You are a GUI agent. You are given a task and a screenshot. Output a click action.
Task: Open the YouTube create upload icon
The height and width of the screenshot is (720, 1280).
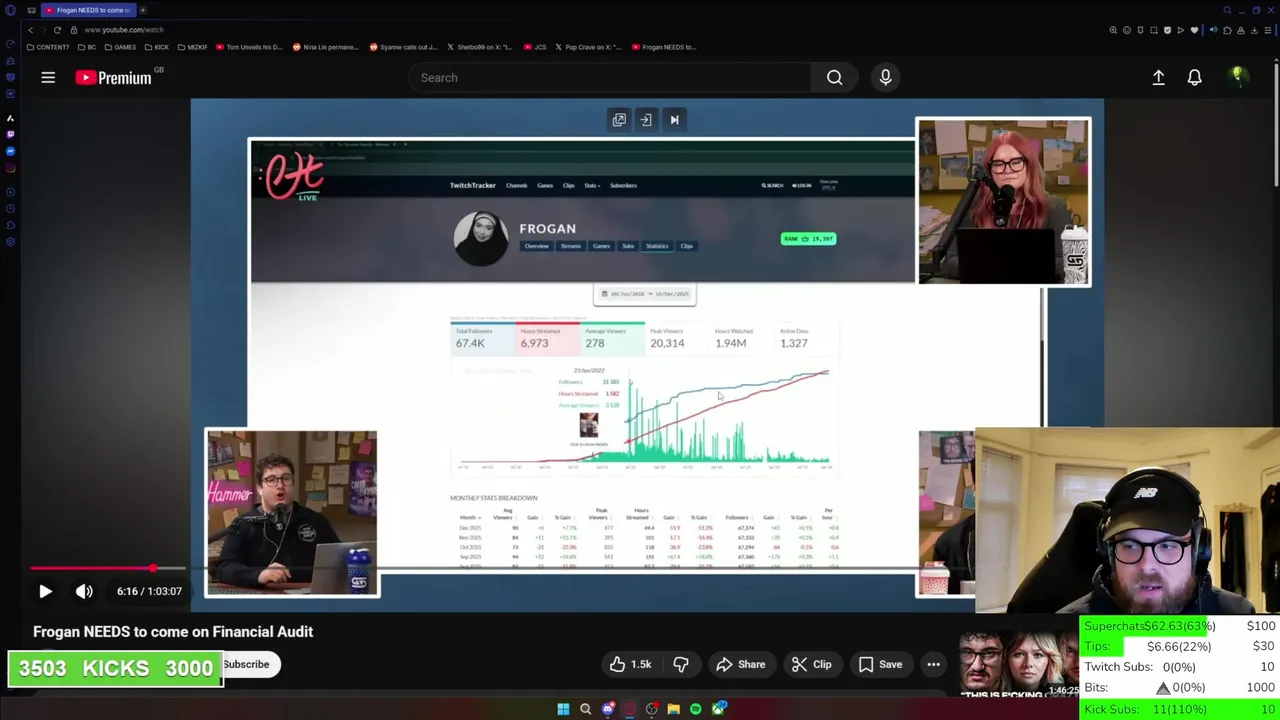[1158, 77]
